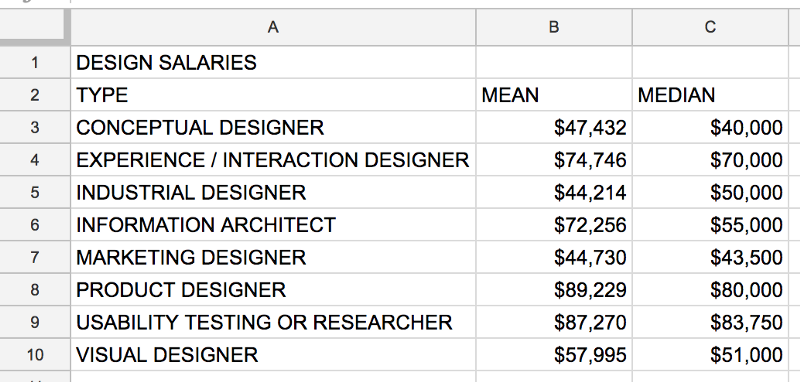800x382 pixels.
Task: Click the select-all corner box
Action: 35,27
